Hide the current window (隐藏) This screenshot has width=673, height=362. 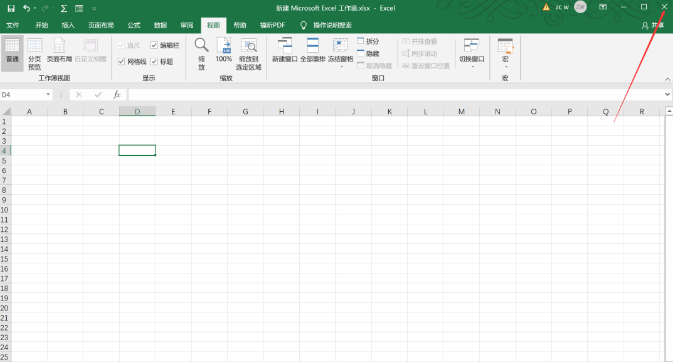click(368, 54)
